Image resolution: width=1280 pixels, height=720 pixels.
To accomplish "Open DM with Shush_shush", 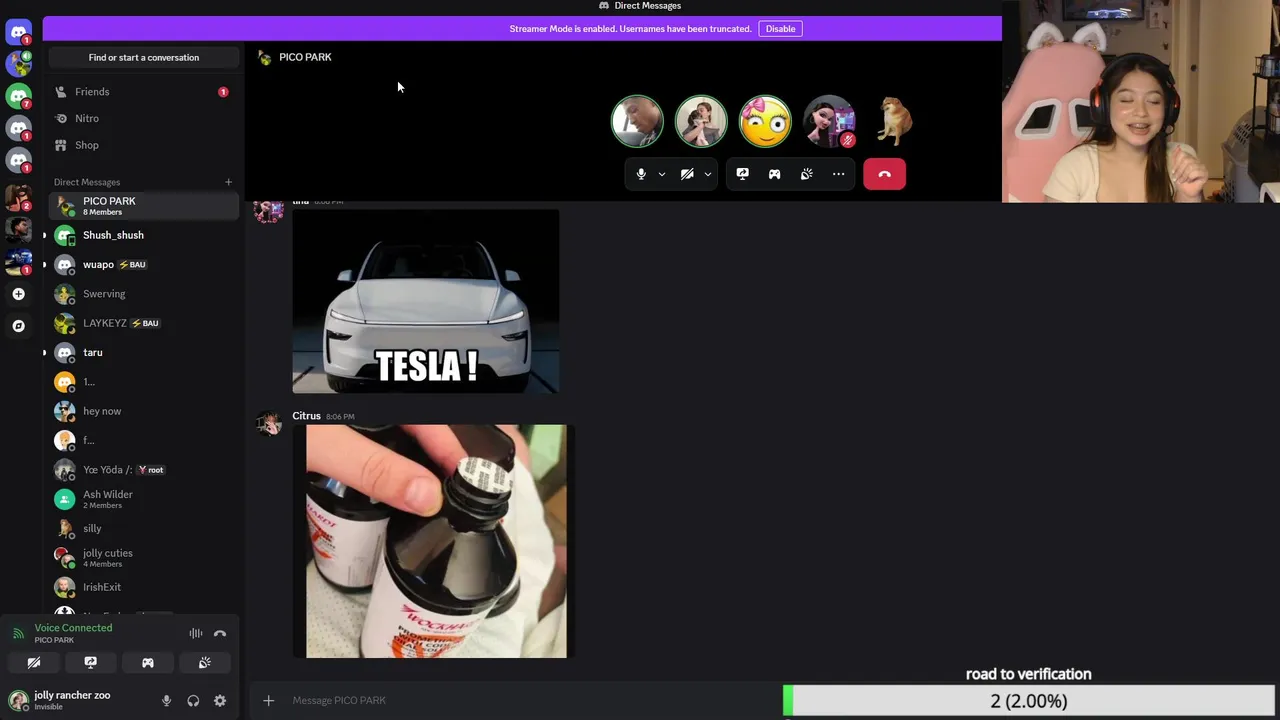I will point(143,235).
